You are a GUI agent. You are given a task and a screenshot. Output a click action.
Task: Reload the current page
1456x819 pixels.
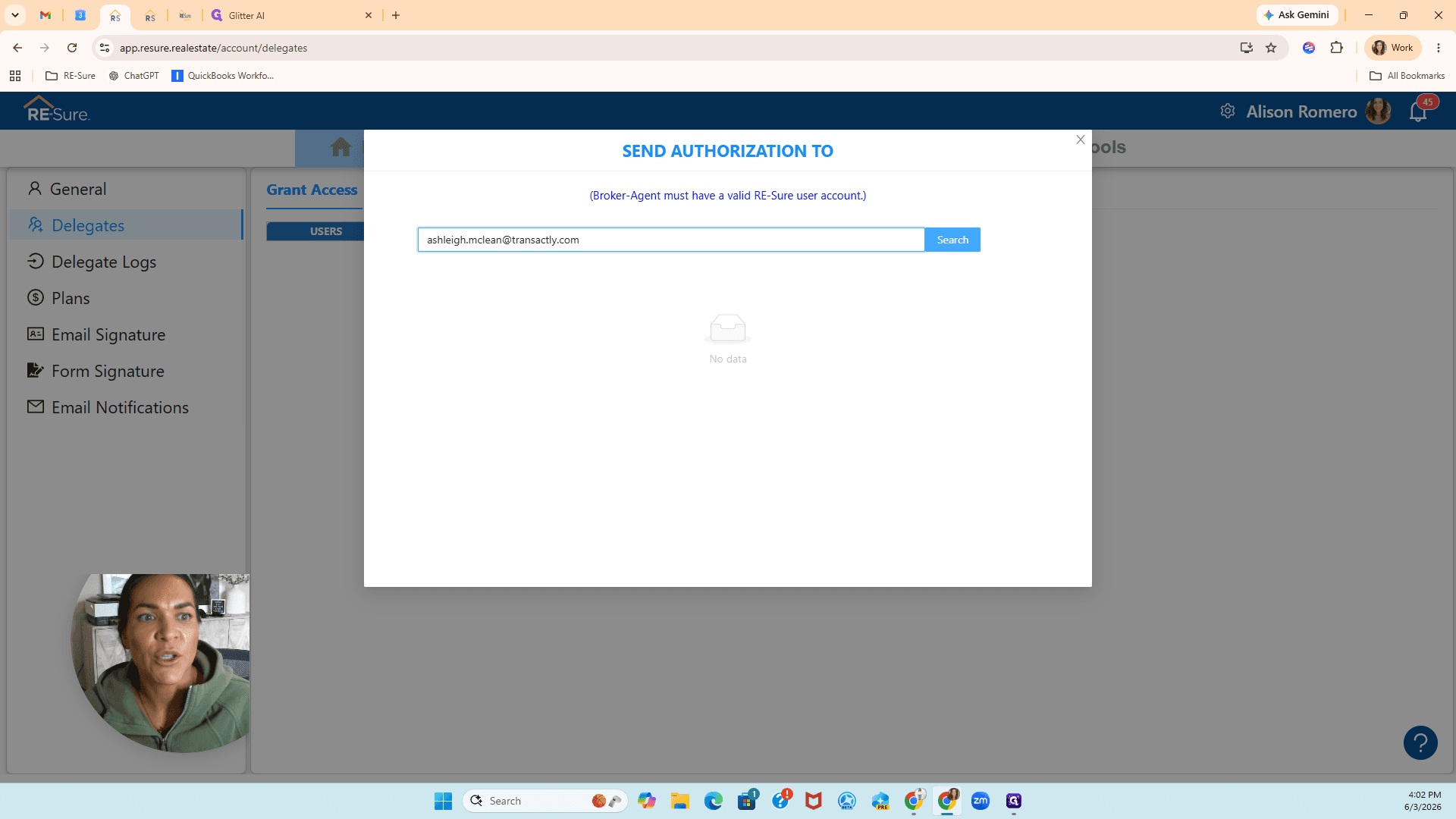pos(72,48)
